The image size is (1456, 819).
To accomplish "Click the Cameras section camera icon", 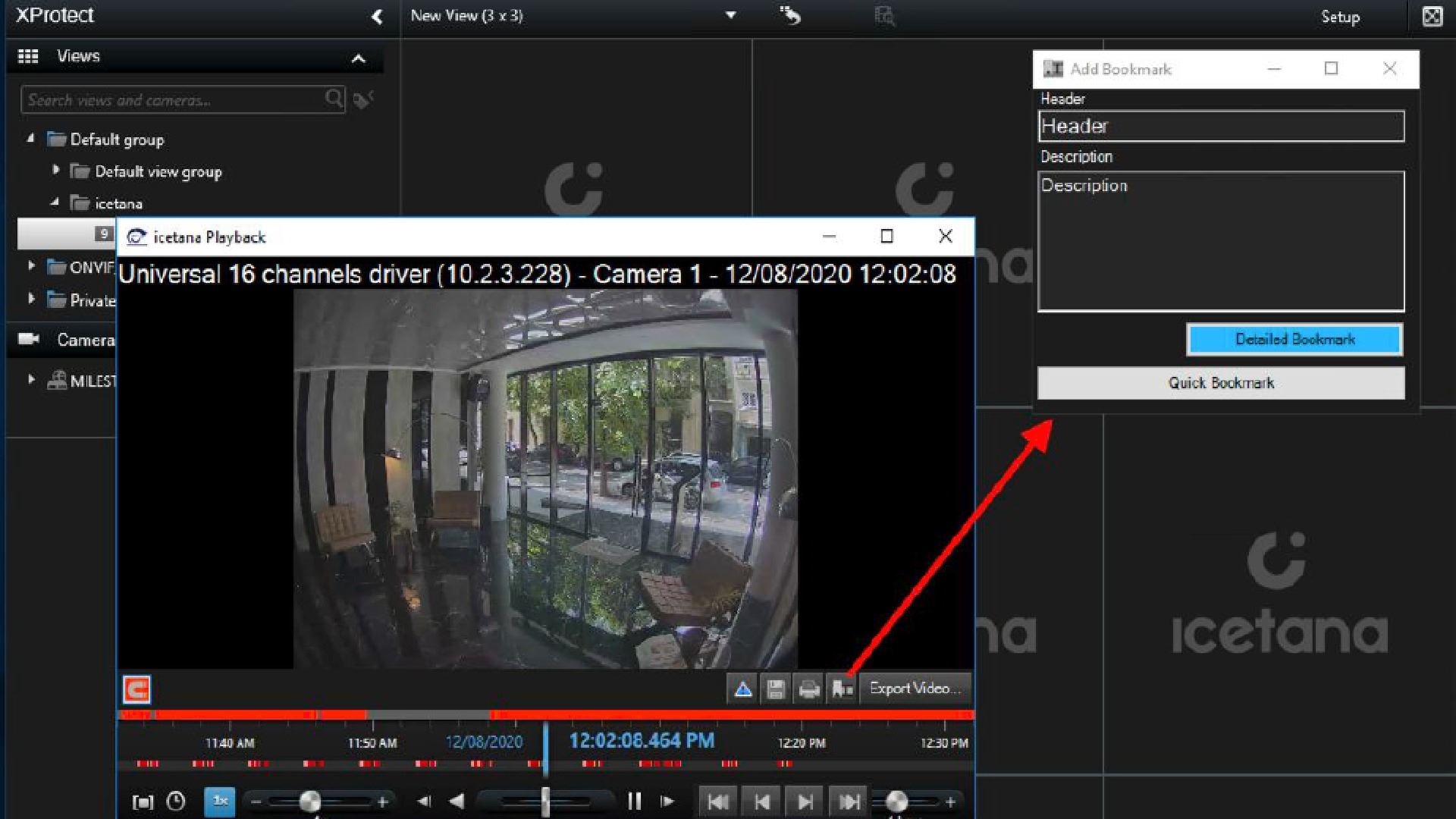I will tap(29, 339).
